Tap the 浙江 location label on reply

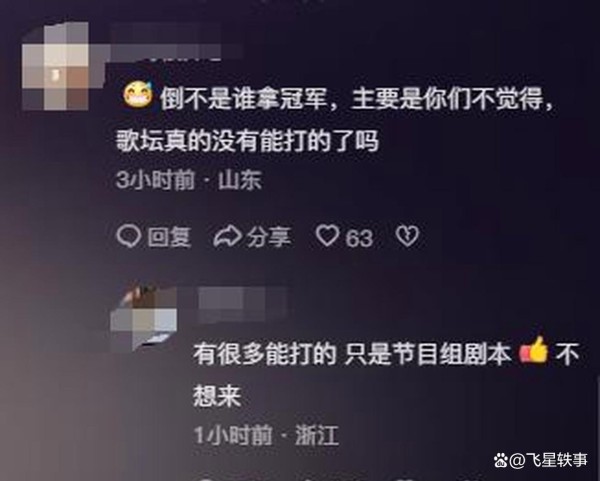point(317,435)
